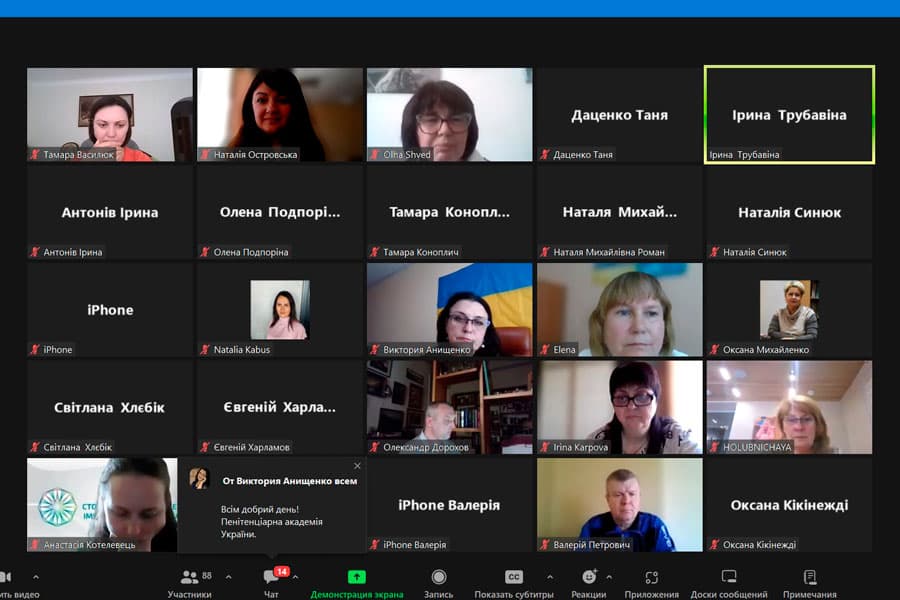Click the chat popup sender avatar

click(x=199, y=478)
